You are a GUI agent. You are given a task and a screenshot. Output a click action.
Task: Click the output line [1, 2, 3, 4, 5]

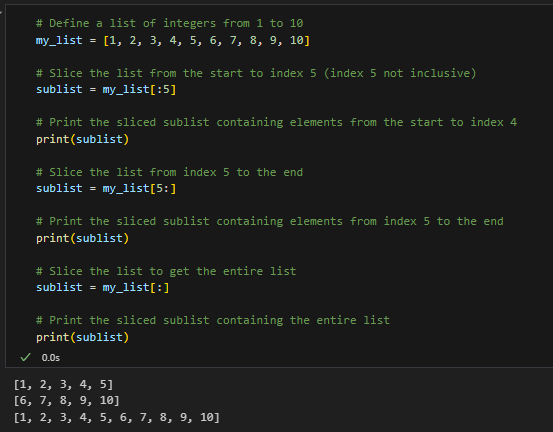[x=63, y=384]
